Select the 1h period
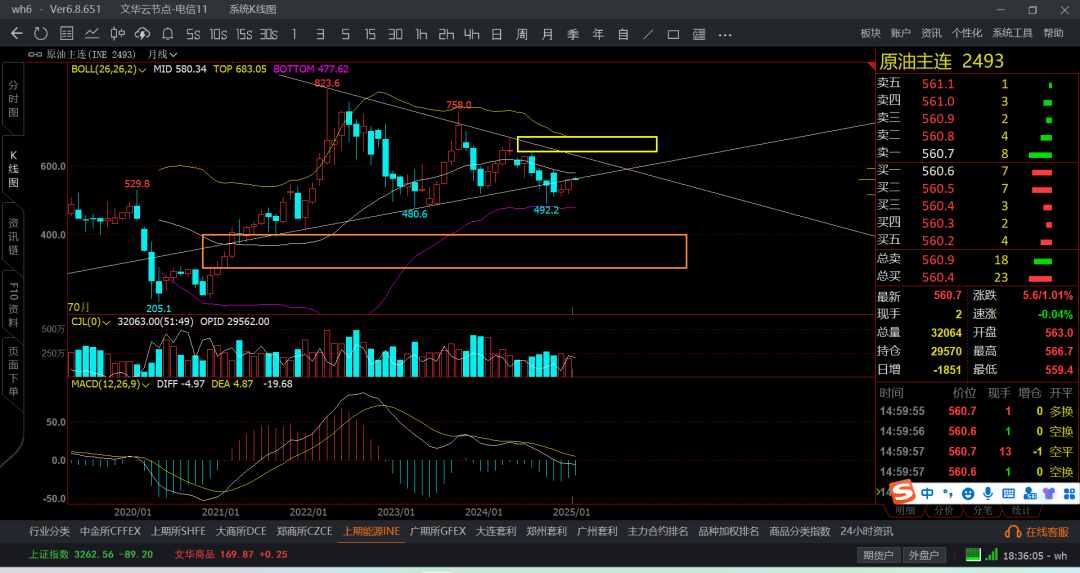The height and width of the screenshot is (573, 1080). point(421,34)
